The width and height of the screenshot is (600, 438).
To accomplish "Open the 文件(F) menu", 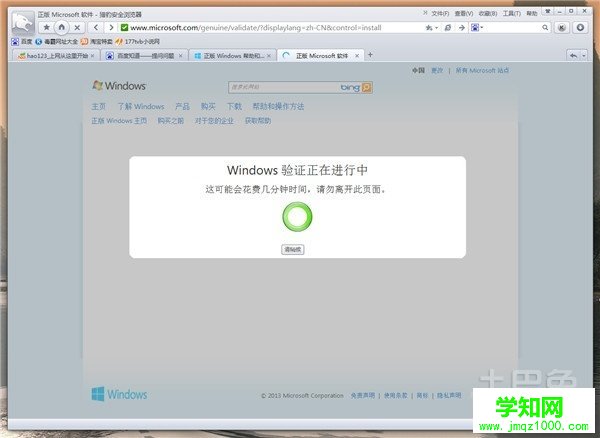I will pos(440,13).
